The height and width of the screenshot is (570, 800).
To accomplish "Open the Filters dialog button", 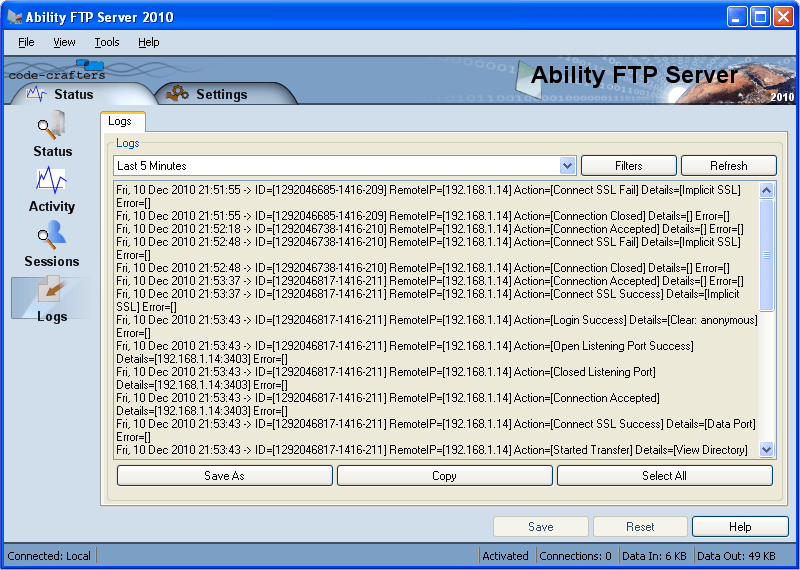I will [x=629, y=166].
